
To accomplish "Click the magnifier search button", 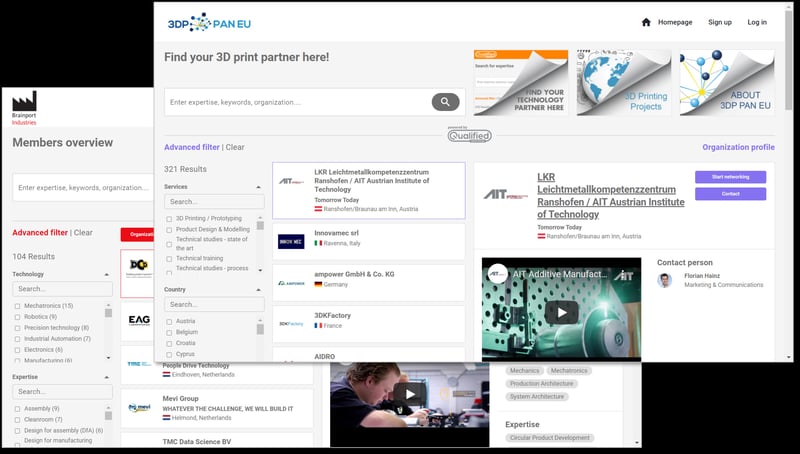I will click(x=445, y=102).
